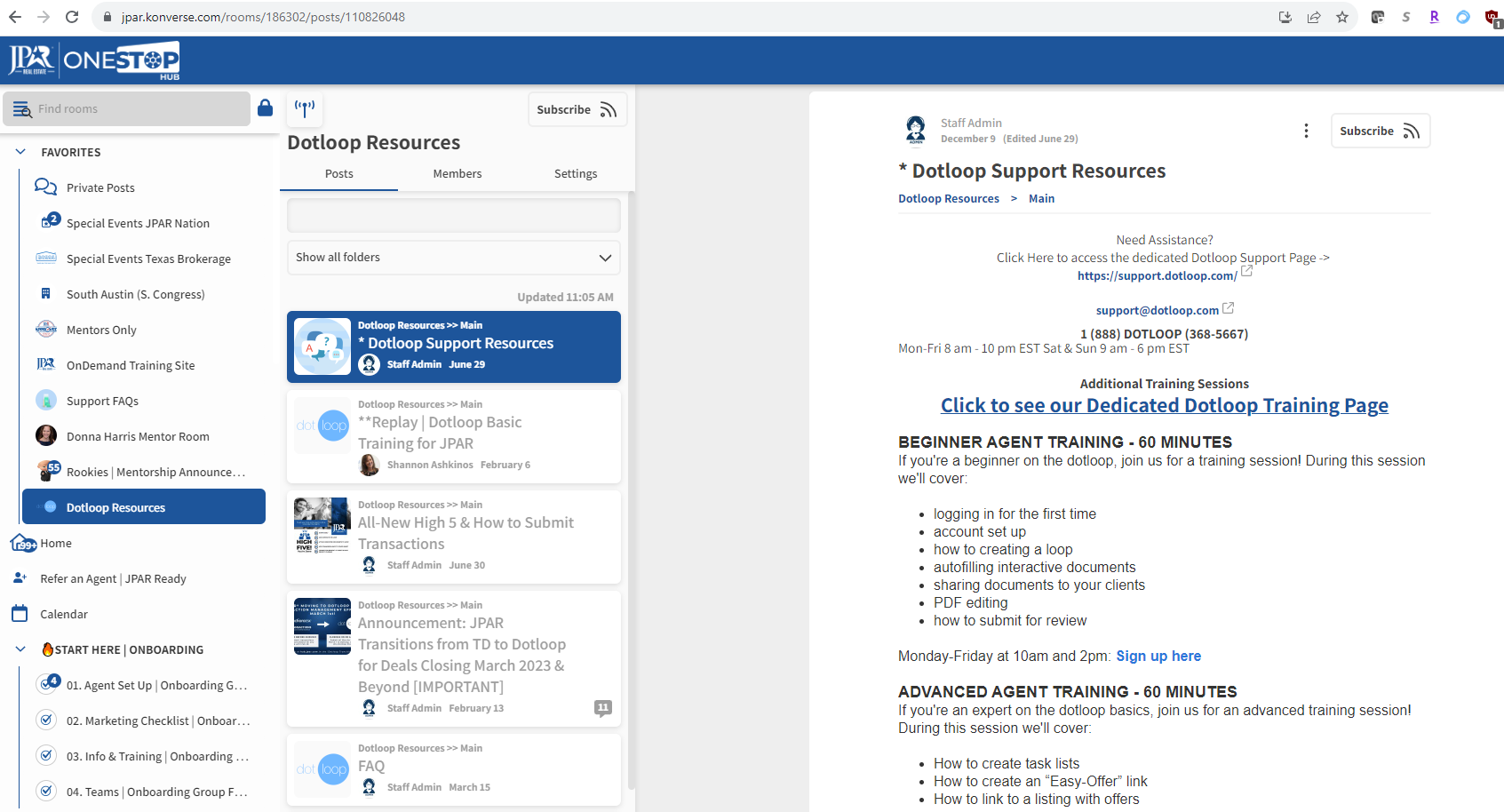Open the room list menu icon

pos(22,109)
